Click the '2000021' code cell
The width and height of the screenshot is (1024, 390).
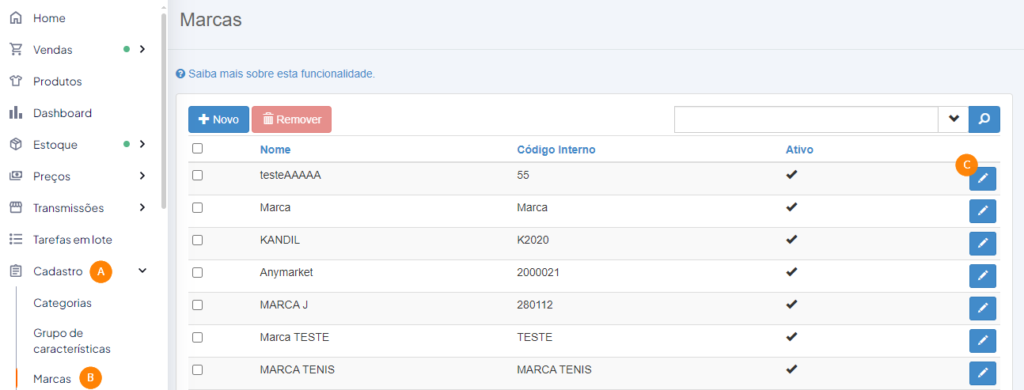[537, 272]
